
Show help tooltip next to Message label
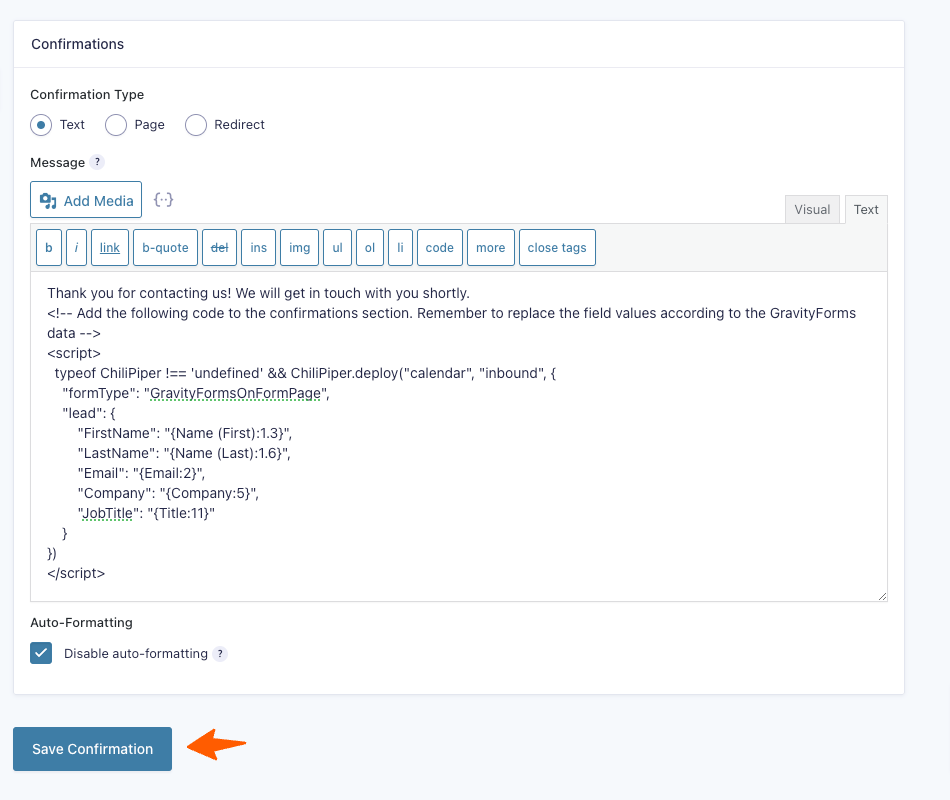pos(97,162)
